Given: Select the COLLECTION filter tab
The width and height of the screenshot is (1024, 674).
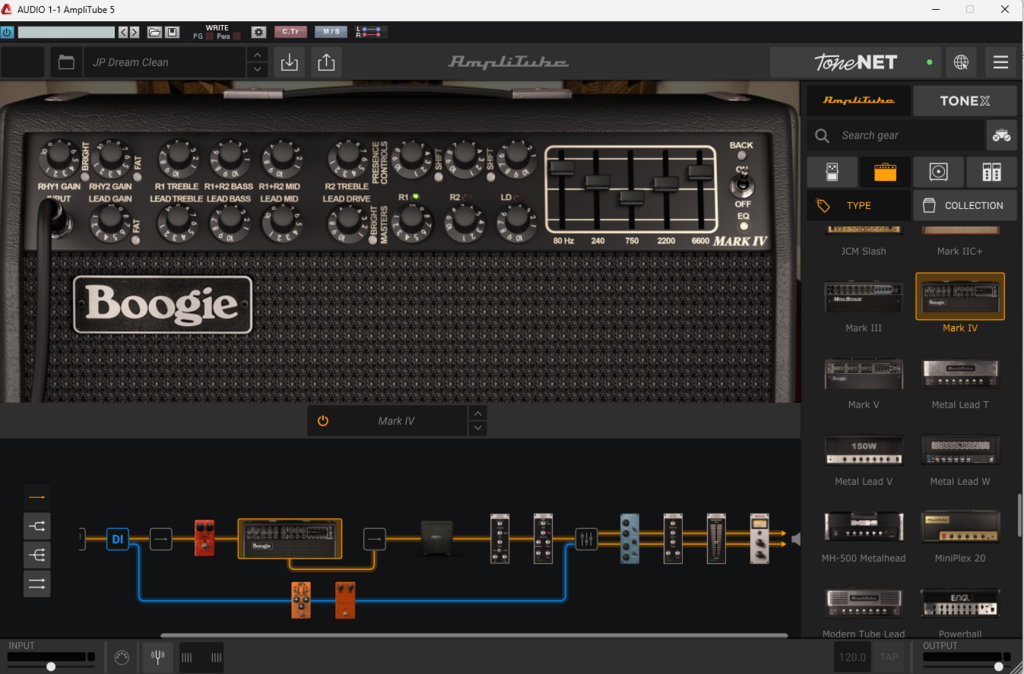Looking at the screenshot, I should click(x=965, y=205).
